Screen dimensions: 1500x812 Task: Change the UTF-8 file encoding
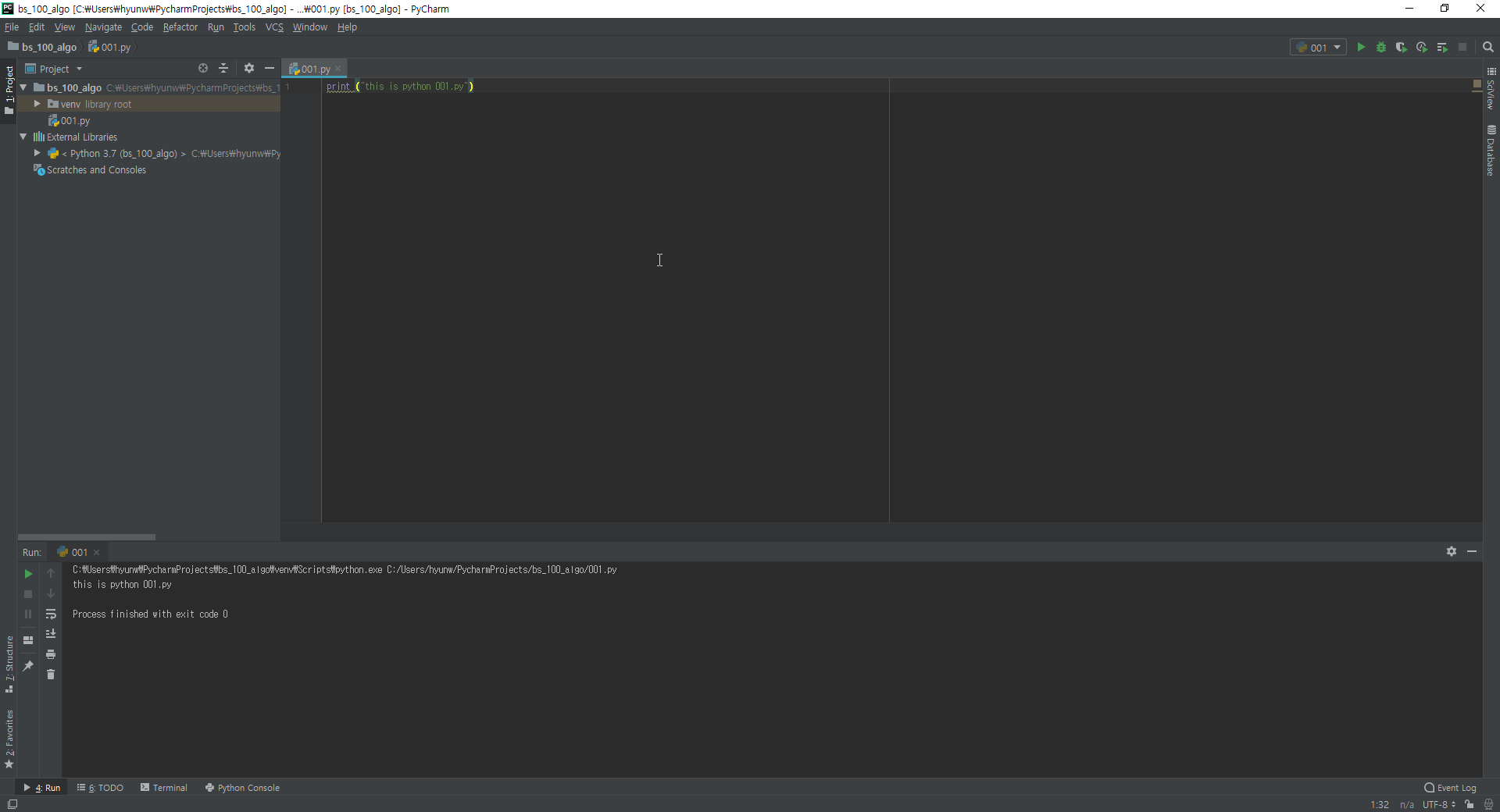[1438, 805]
